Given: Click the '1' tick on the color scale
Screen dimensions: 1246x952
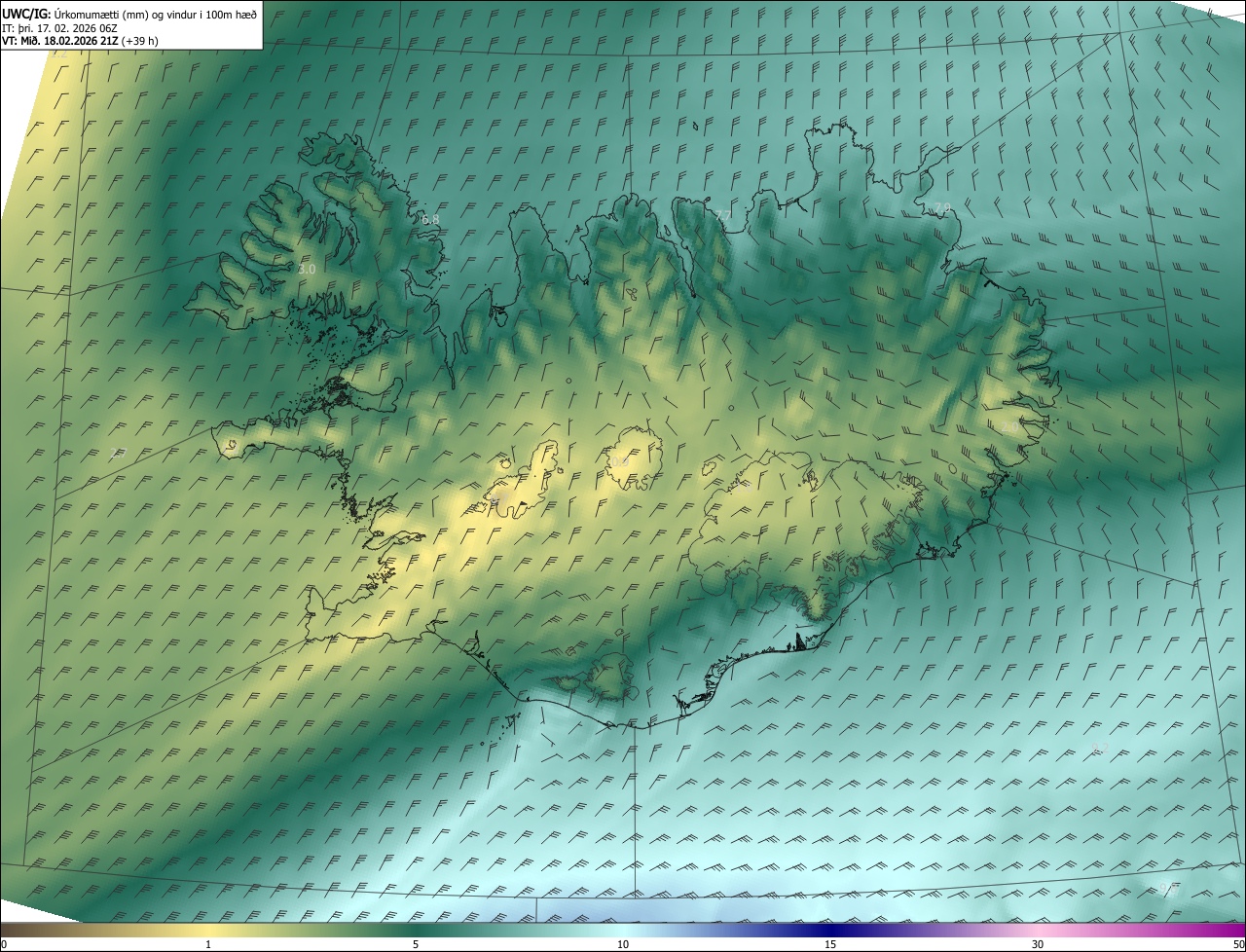Looking at the screenshot, I should [x=208, y=944].
